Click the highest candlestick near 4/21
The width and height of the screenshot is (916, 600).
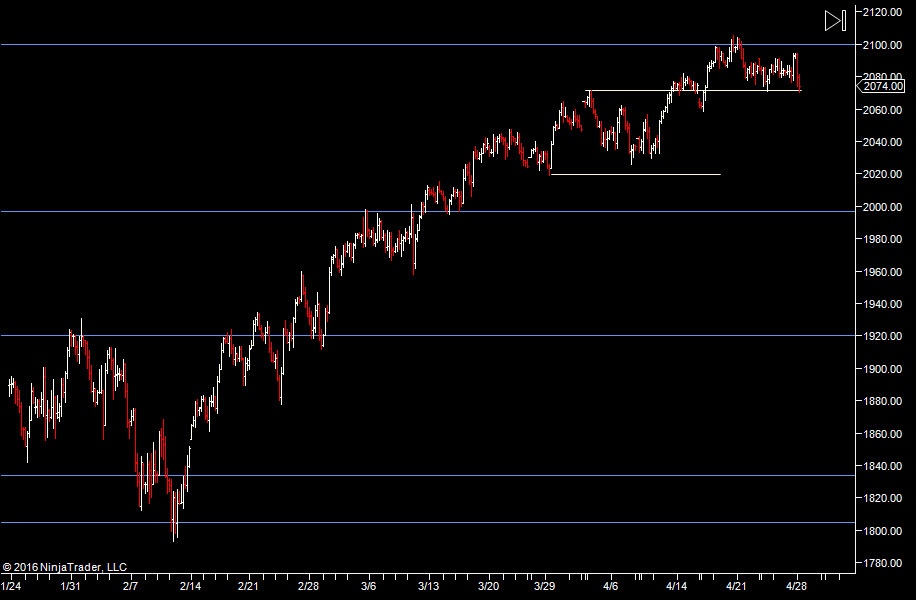pos(736,43)
